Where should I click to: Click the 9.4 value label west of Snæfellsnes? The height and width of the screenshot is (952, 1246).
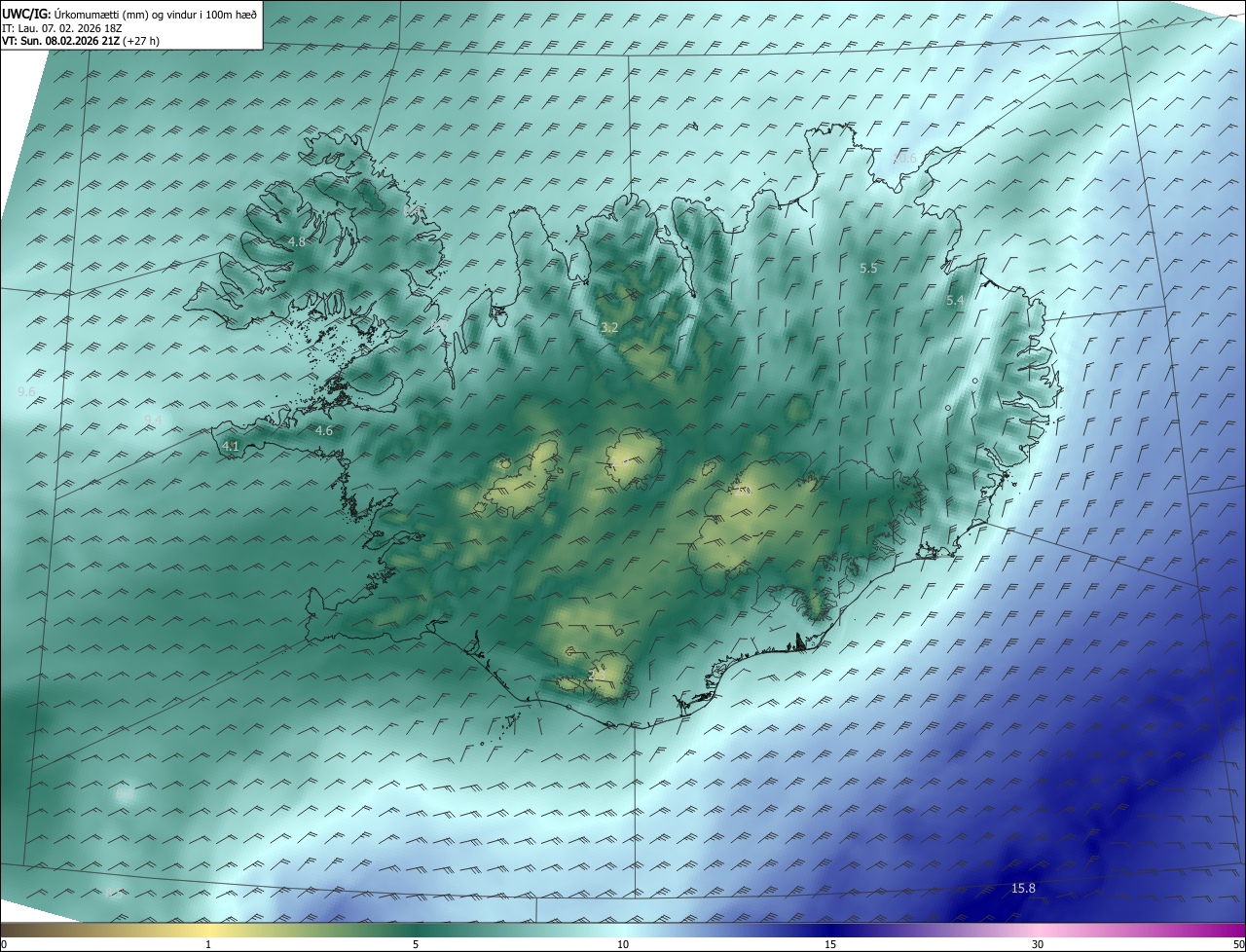point(153,420)
